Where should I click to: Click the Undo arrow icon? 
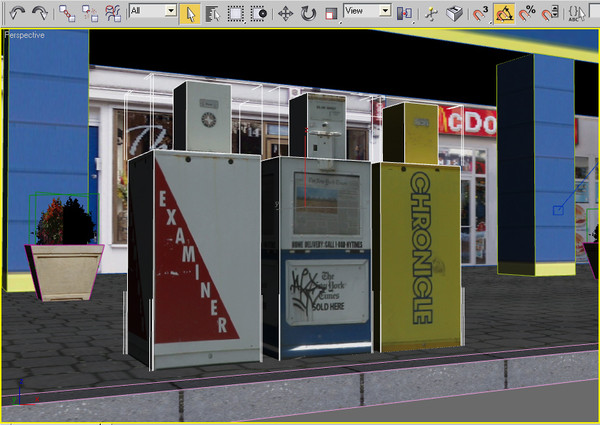pos(17,14)
